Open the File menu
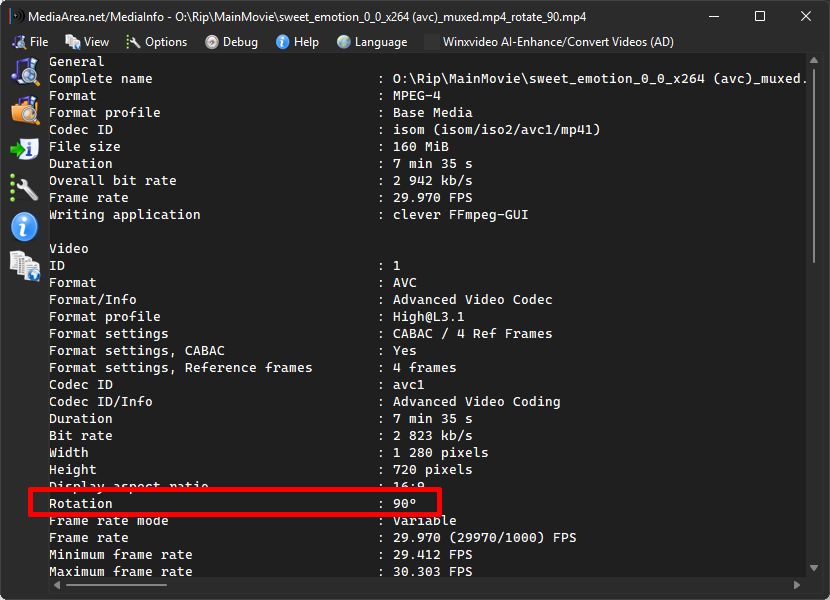Image resolution: width=830 pixels, height=600 pixels. (x=30, y=42)
